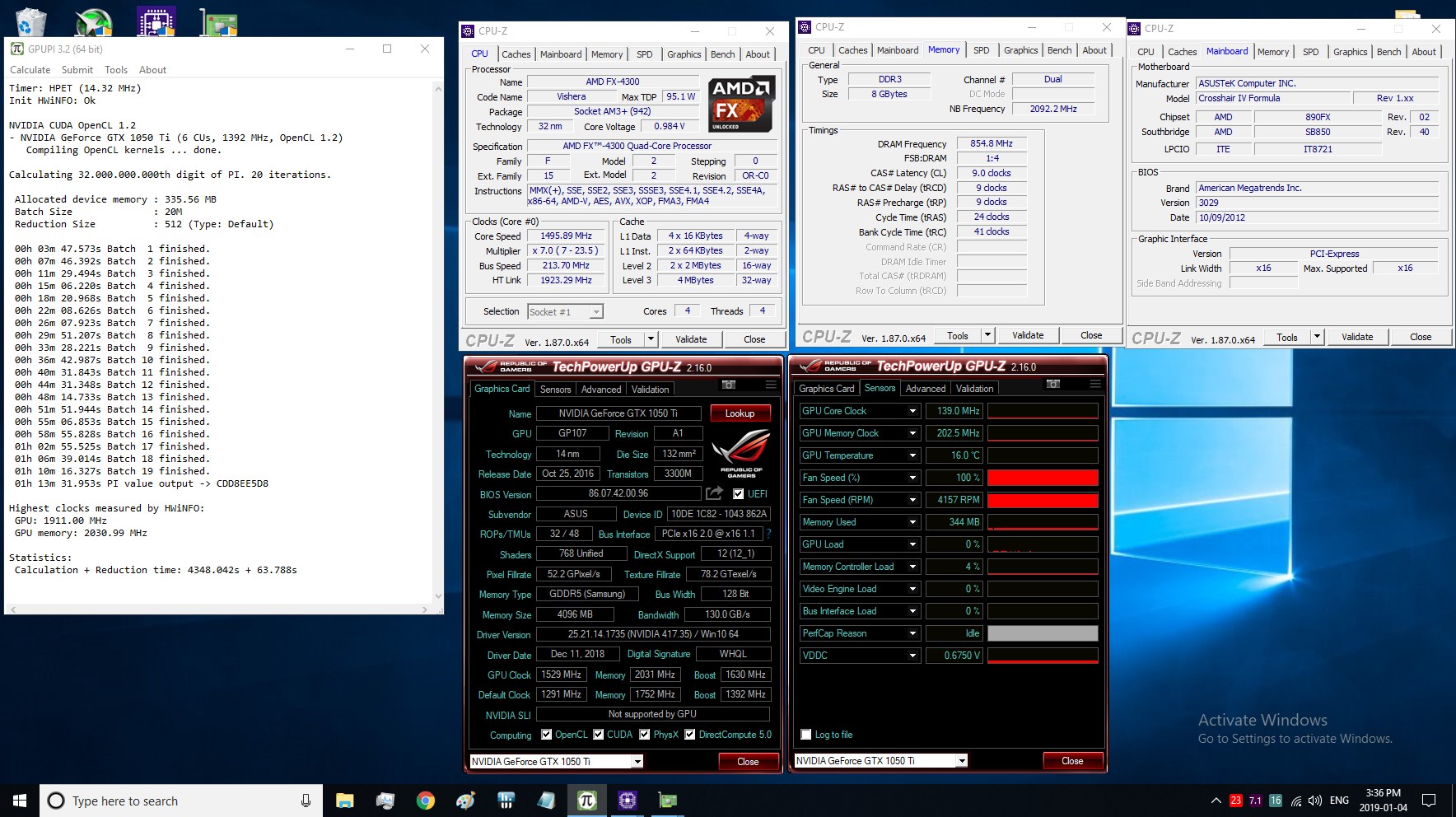Open the Windows Start menu
Screen dimensions: 1456x817
click(20, 801)
